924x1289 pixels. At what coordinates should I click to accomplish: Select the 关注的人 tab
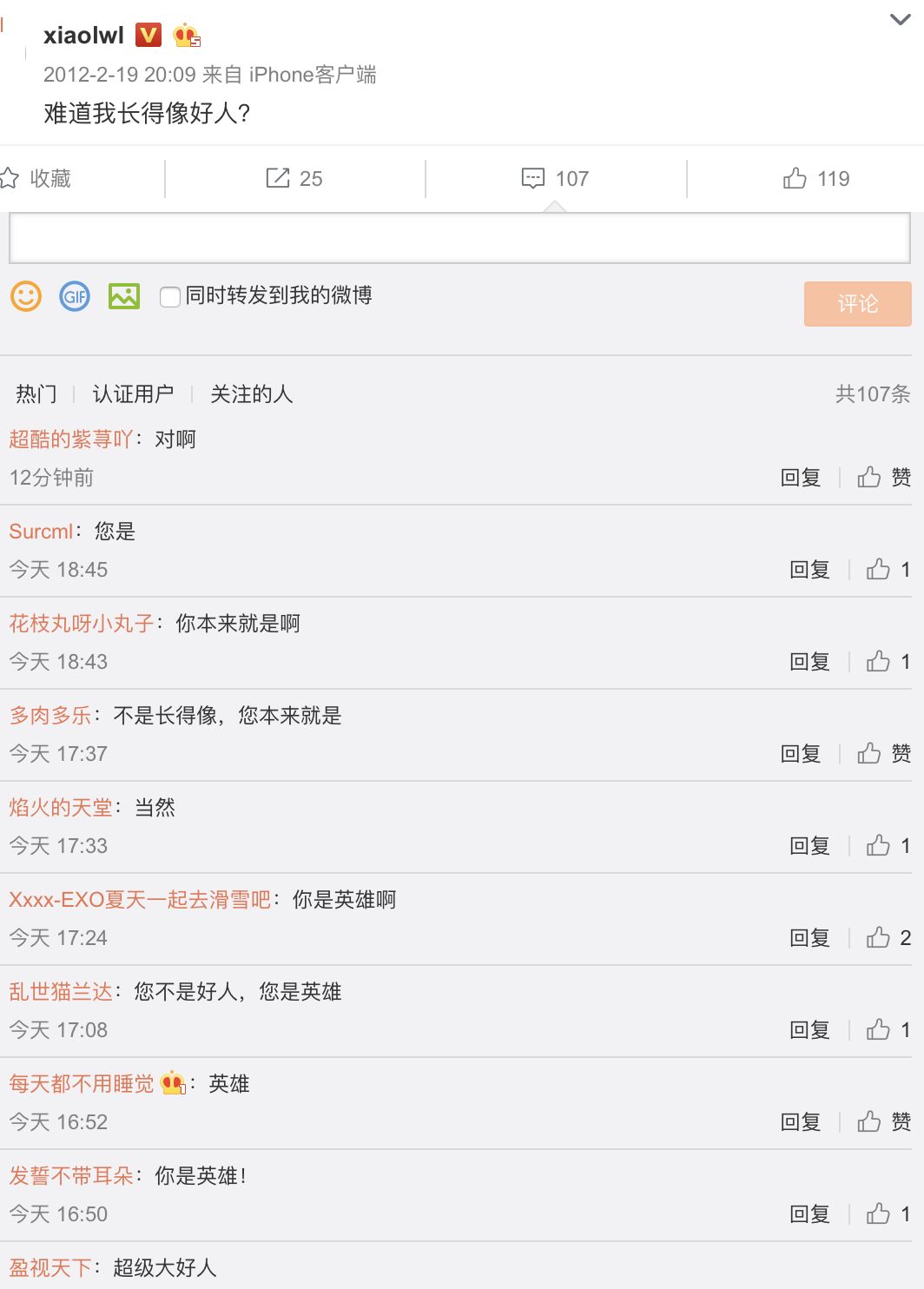pos(251,394)
